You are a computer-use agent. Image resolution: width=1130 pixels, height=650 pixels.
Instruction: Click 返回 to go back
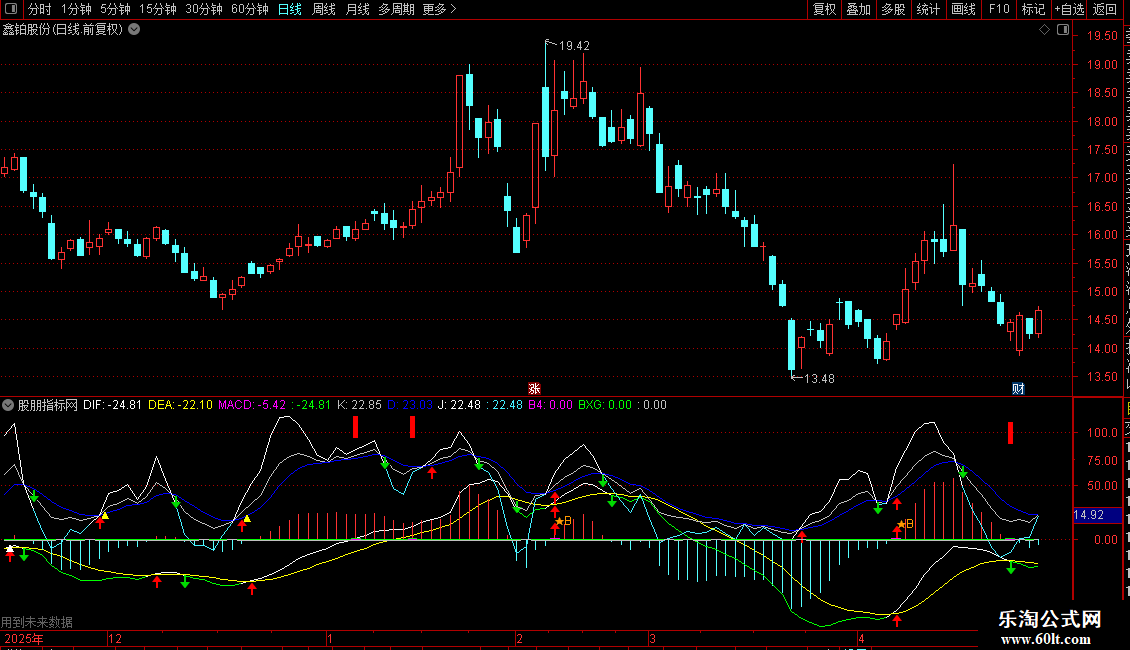click(1105, 9)
